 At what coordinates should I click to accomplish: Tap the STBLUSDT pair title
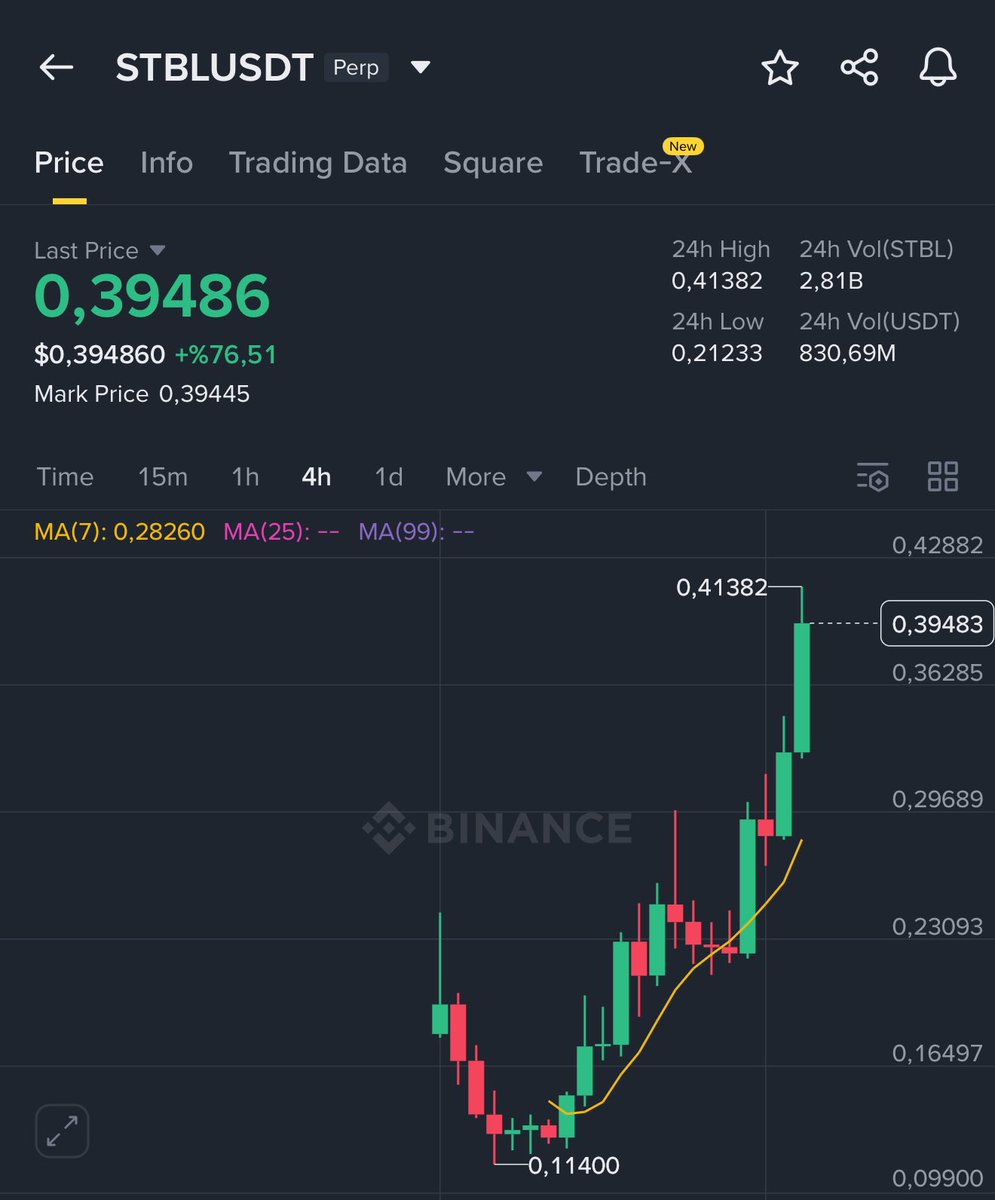(x=214, y=68)
